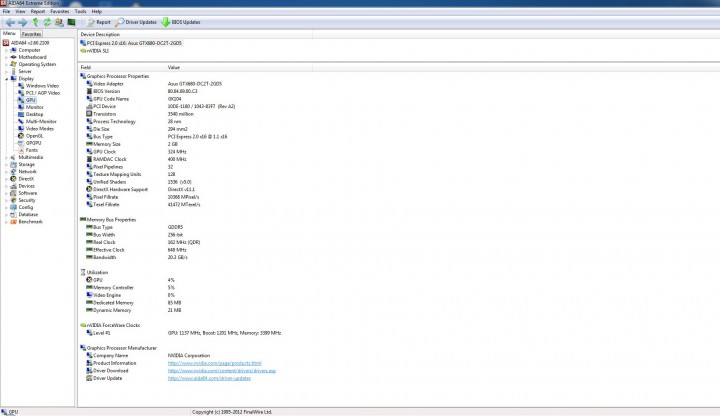Open the Tools menu
The image size is (720, 416).
80,11
